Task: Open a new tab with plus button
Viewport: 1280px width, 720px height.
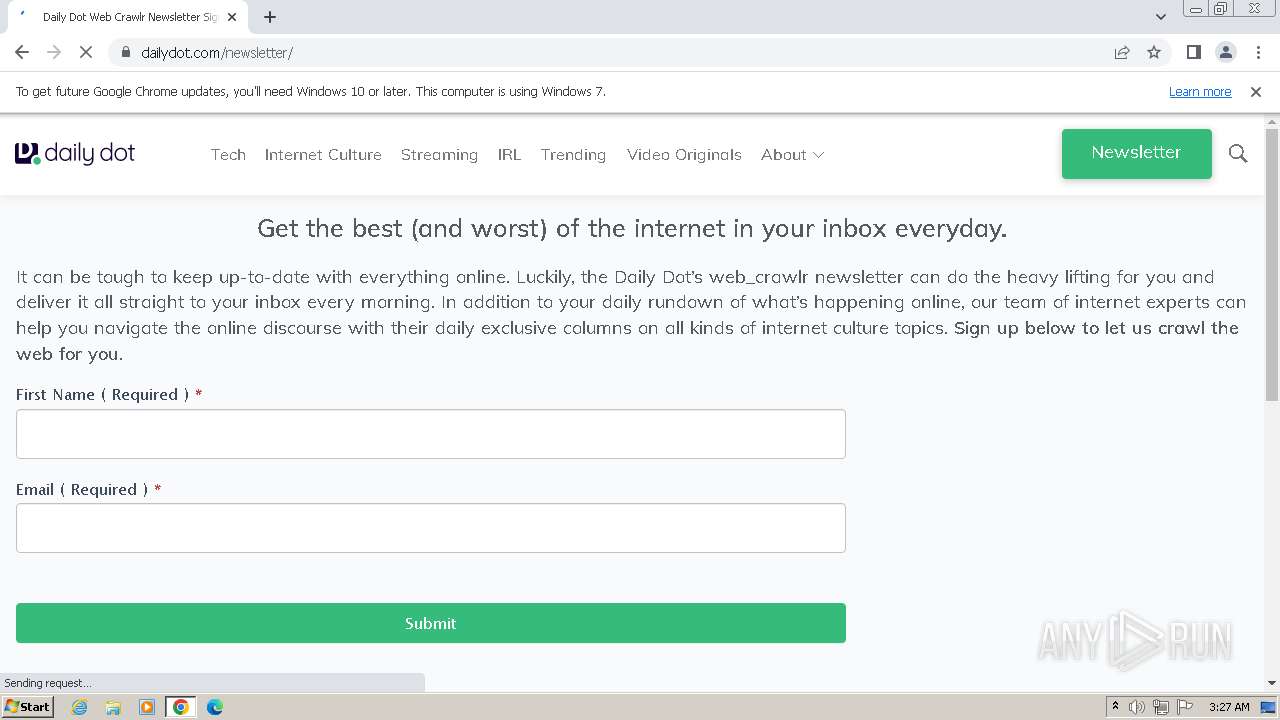Action: coord(270,17)
